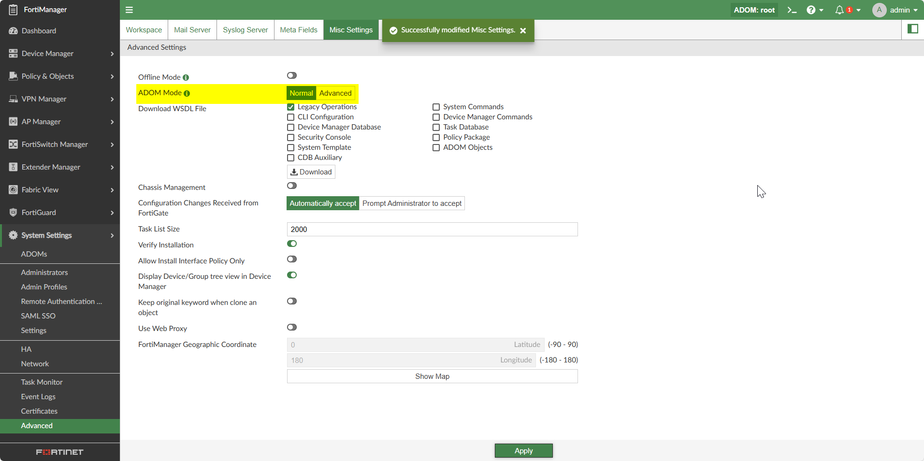Expand Policy & Objects submenu arrow
Viewport: 924px width, 461px height.
(112, 76)
